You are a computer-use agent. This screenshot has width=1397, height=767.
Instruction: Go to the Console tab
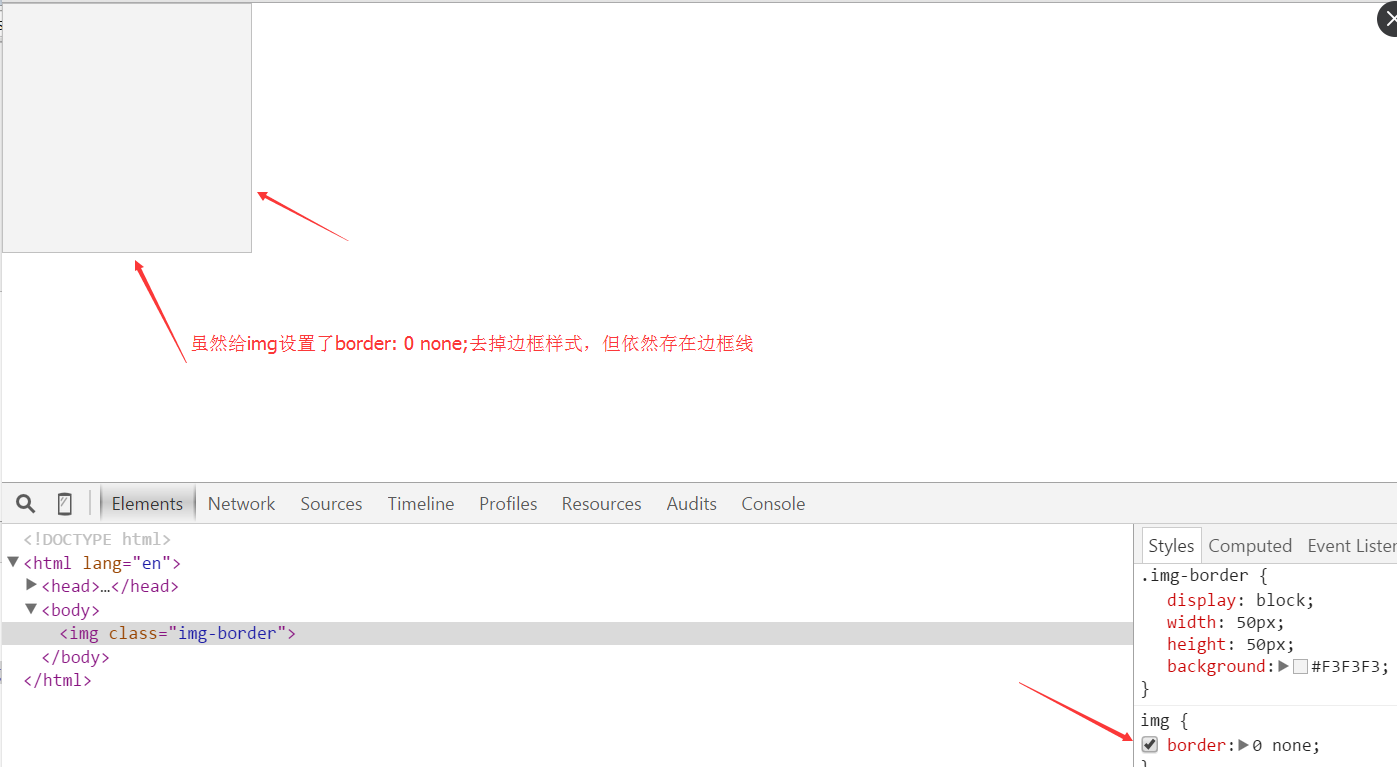click(773, 504)
